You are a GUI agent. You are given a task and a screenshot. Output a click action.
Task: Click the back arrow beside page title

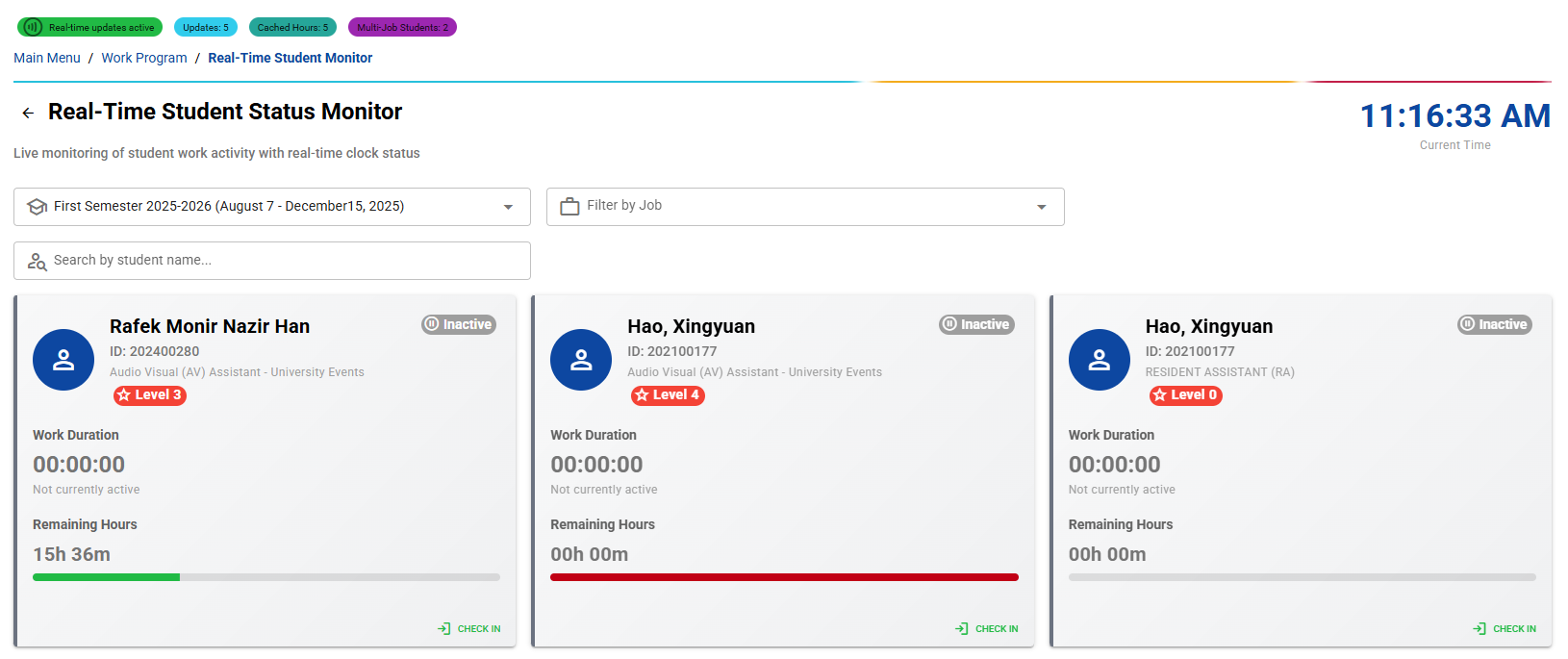(28, 113)
